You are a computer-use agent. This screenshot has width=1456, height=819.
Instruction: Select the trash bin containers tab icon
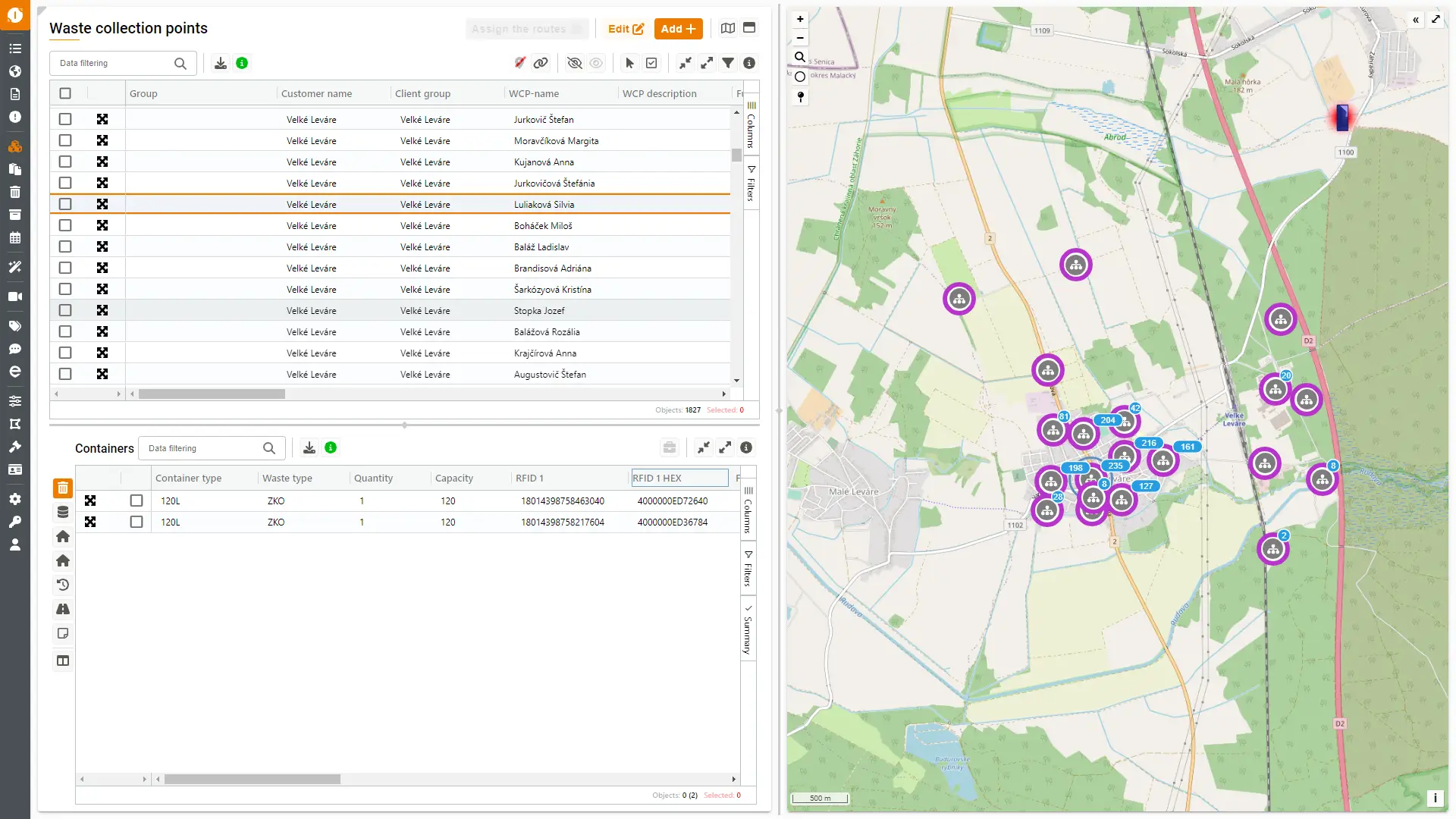(63, 488)
